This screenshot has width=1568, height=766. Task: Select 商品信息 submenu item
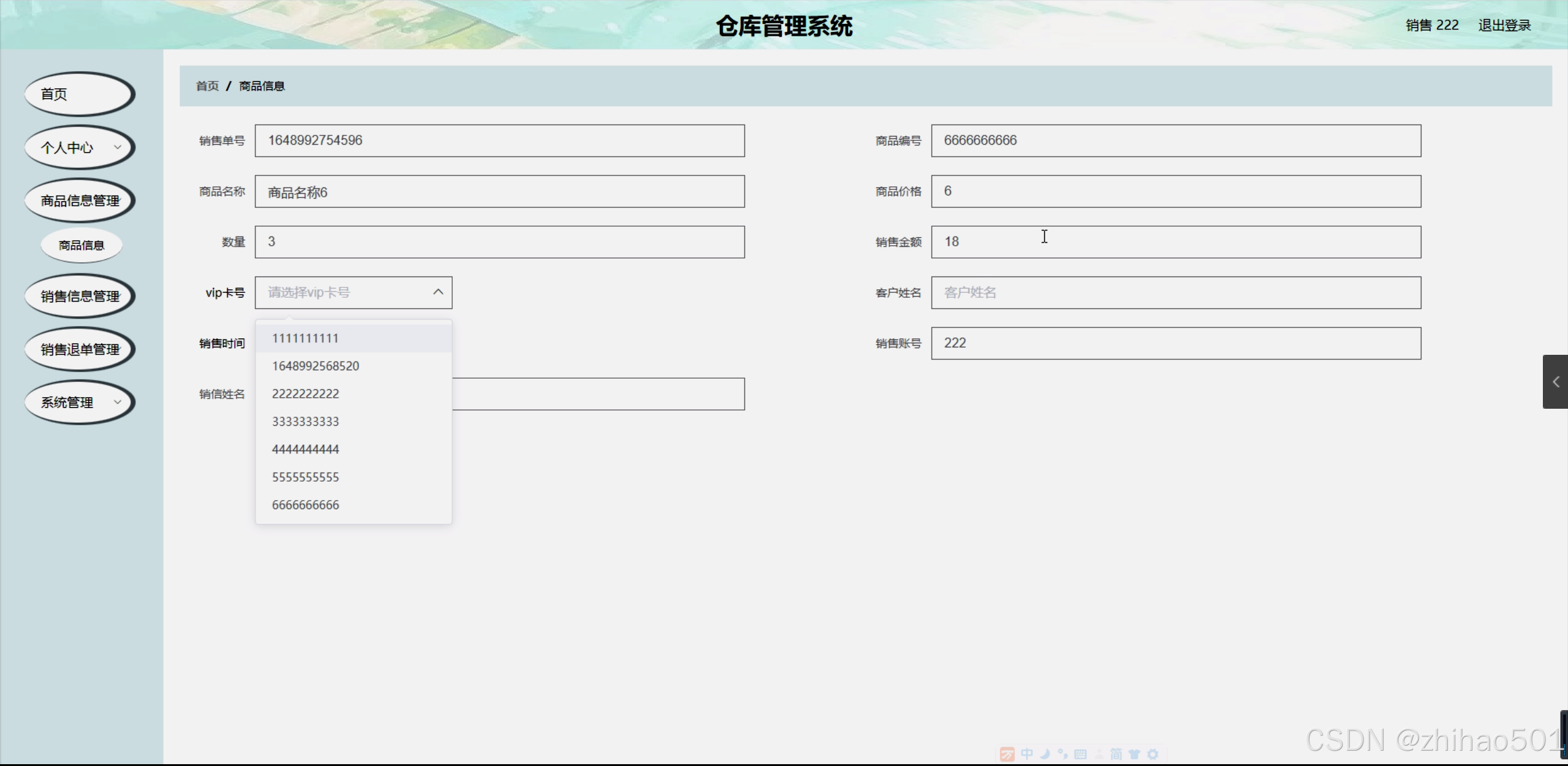(81, 245)
